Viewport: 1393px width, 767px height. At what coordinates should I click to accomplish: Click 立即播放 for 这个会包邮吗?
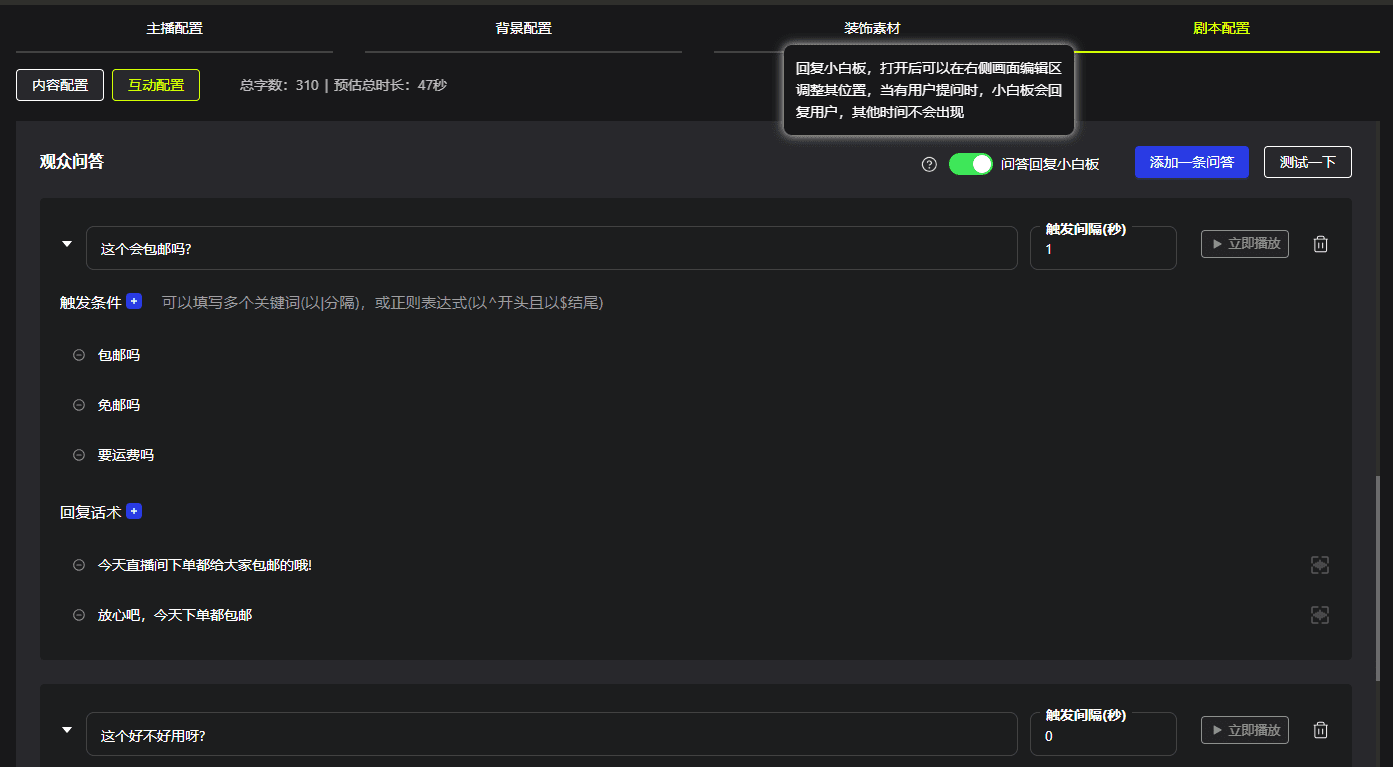tap(1245, 243)
